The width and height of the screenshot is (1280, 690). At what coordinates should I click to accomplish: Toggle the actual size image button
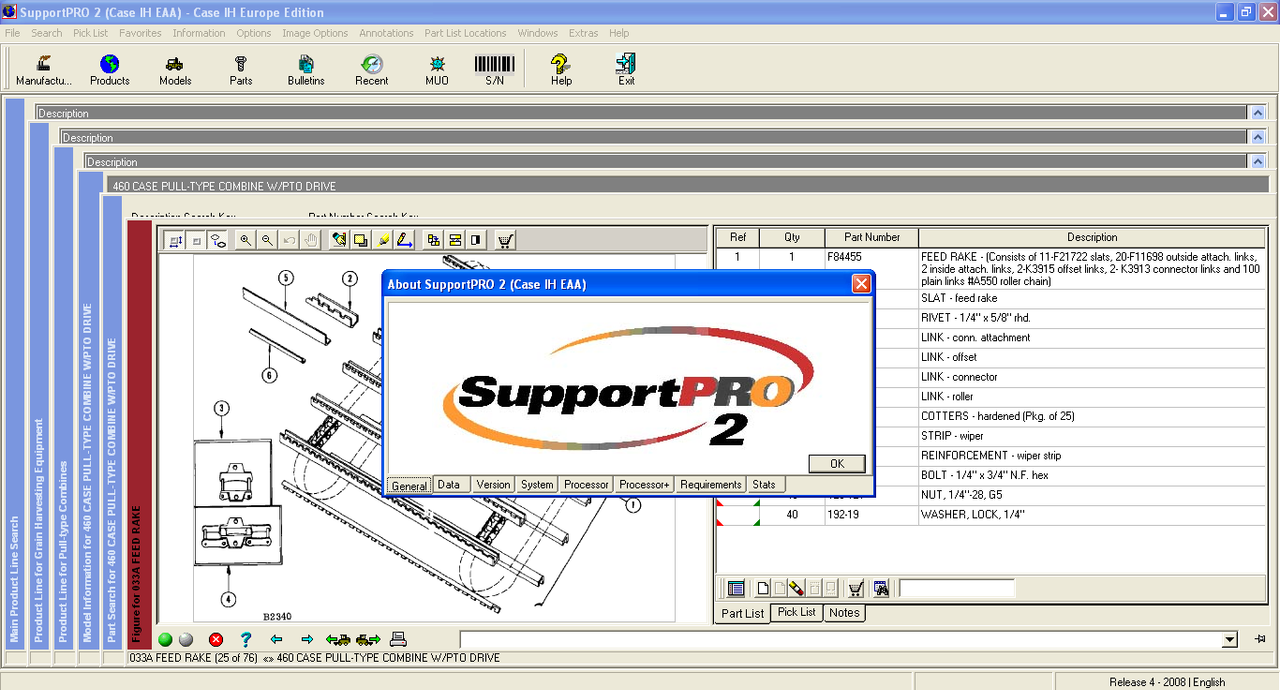[196, 240]
